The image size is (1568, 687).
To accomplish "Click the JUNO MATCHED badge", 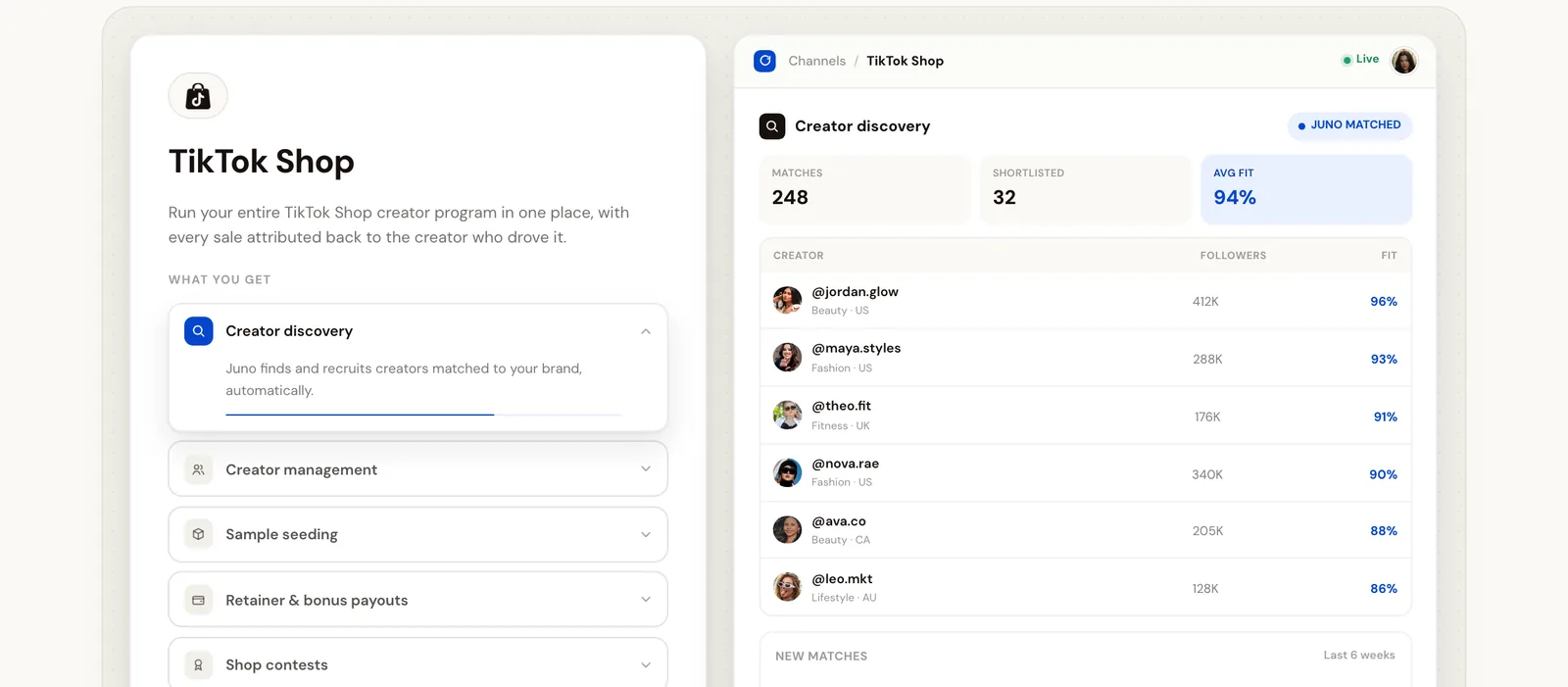I will tap(1349, 125).
